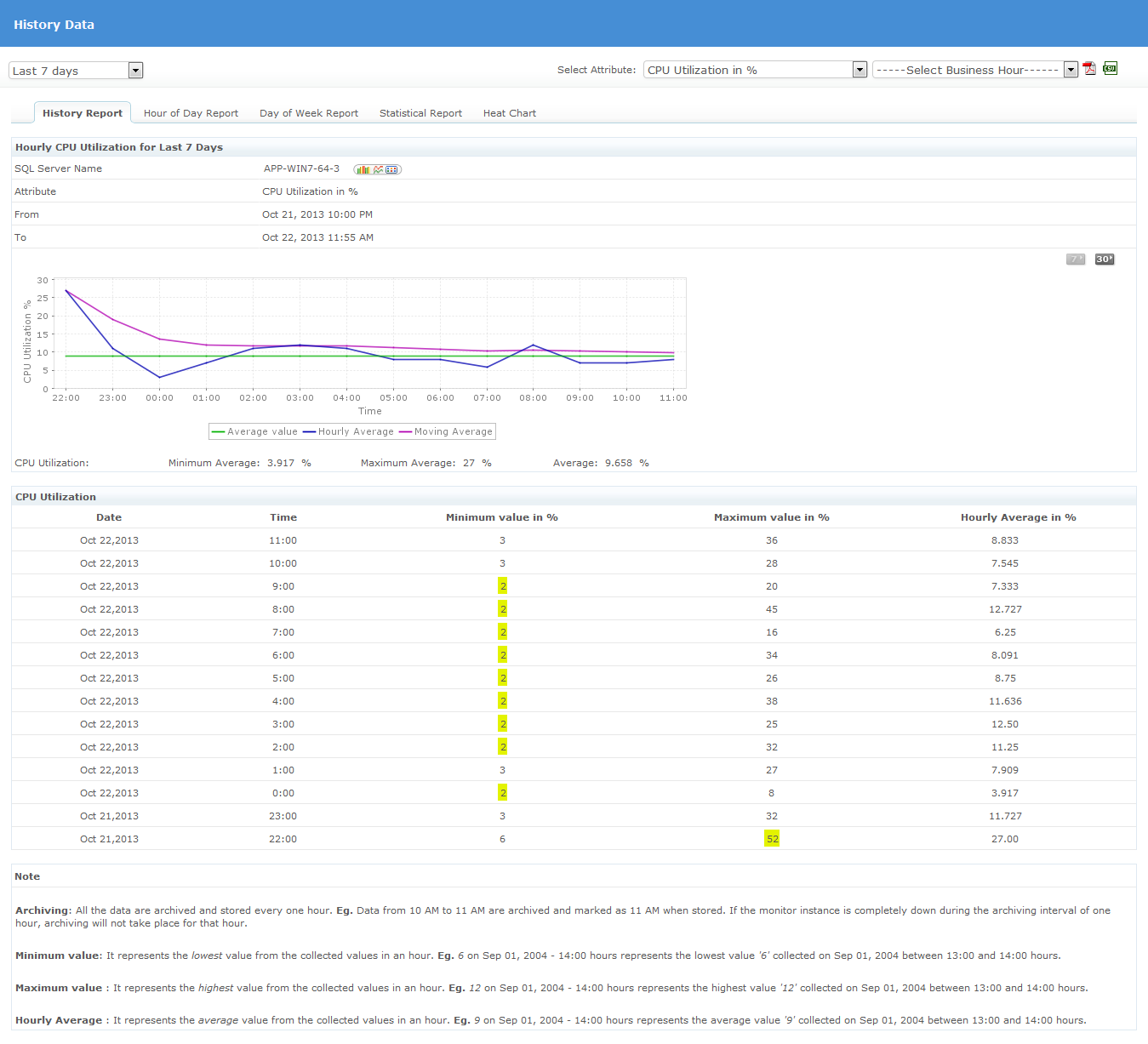Open the Hour of Day Report tab
This screenshot has height=1044, width=1148.
[x=191, y=113]
